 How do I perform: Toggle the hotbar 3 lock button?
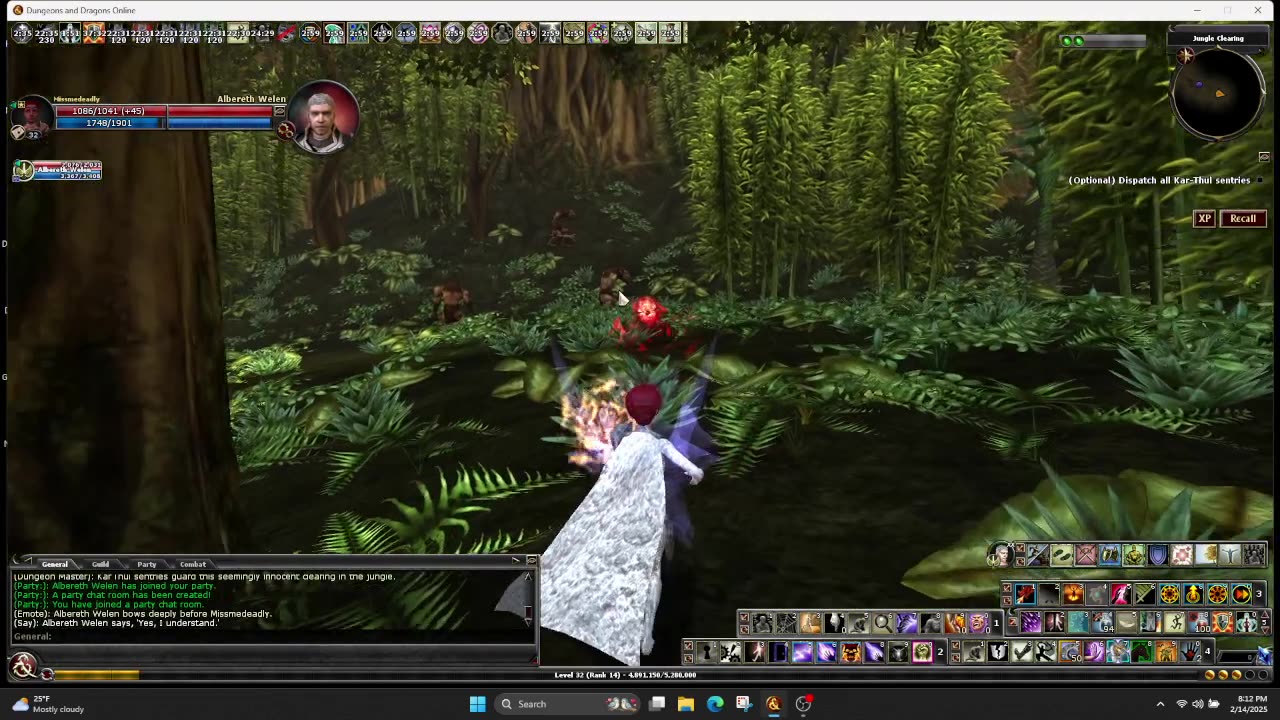pos(1007,587)
